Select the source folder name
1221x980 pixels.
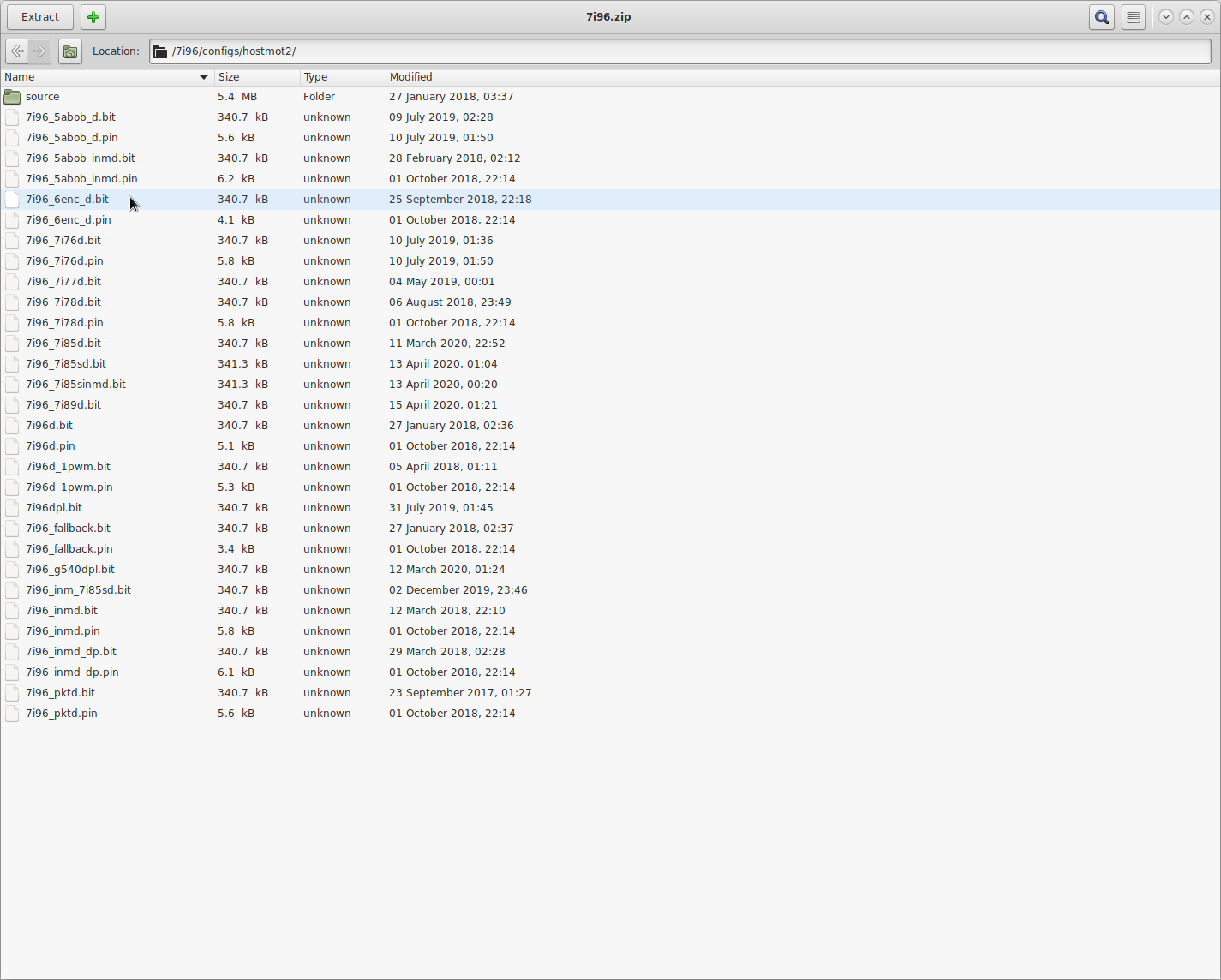[x=43, y=97]
